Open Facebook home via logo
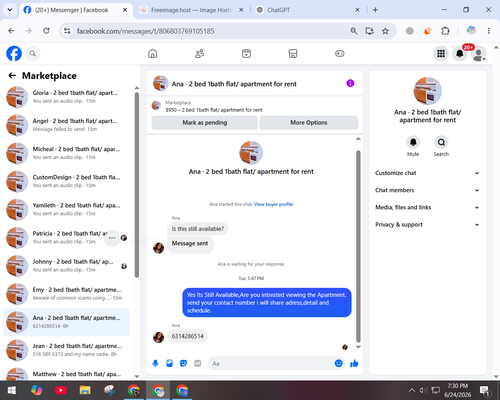The width and height of the screenshot is (500, 400). coord(14,53)
